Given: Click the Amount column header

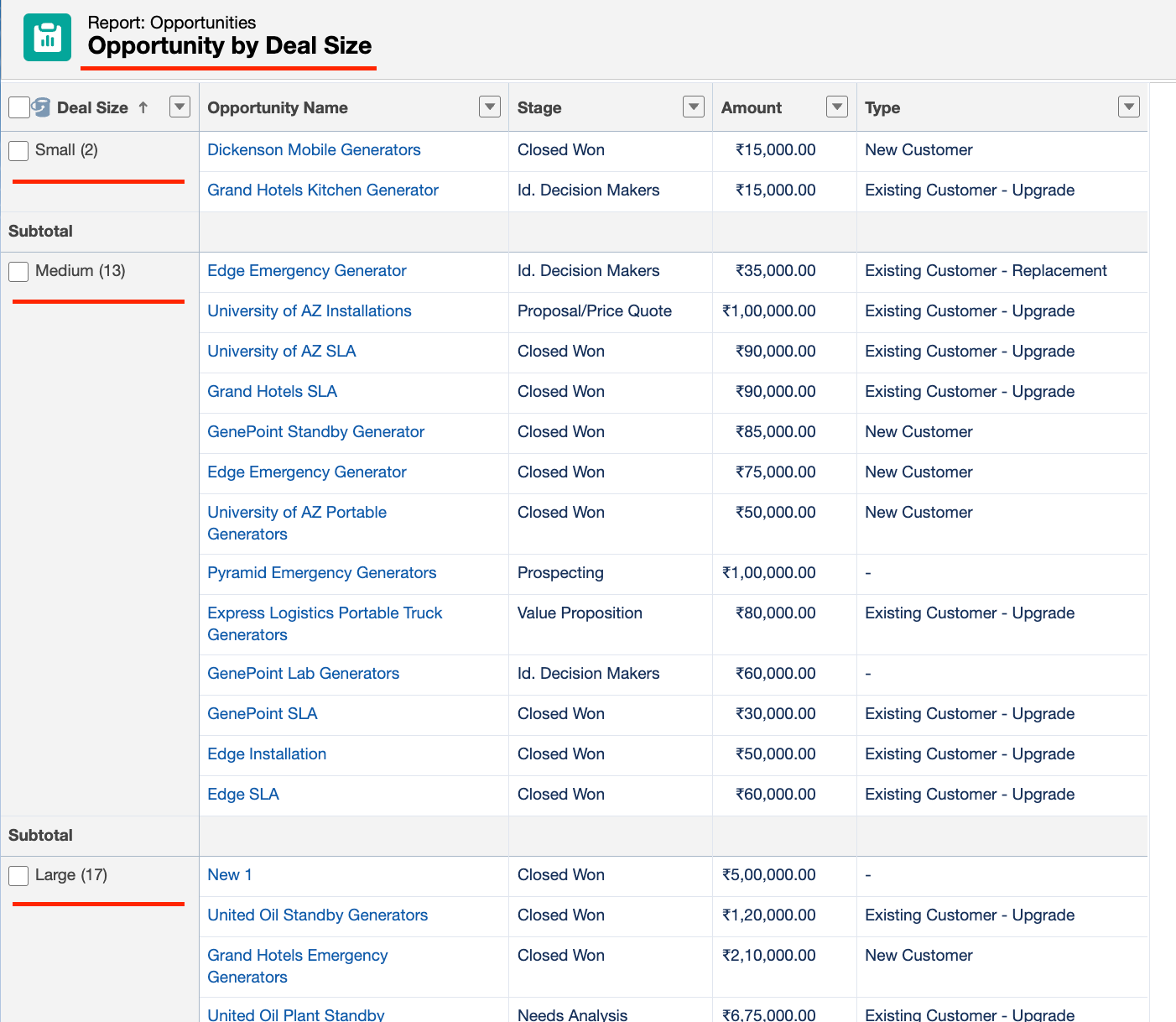Looking at the screenshot, I should (x=752, y=107).
